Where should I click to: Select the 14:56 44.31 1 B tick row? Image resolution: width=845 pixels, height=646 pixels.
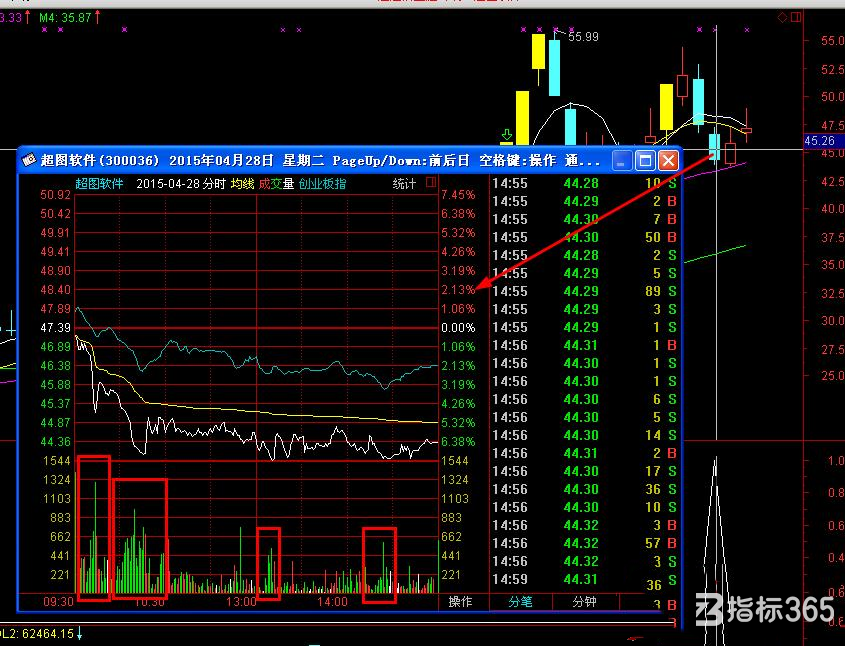pos(585,345)
